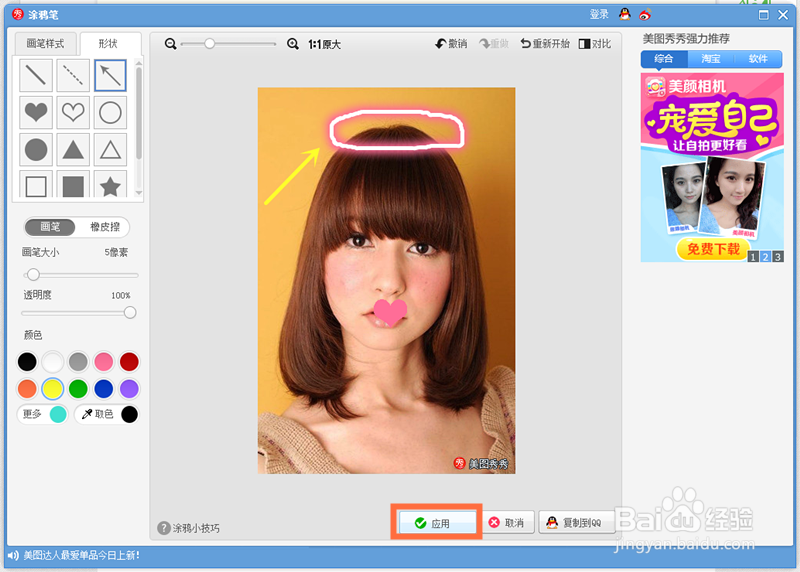Switch to the 形状 tab
This screenshot has width=800, height=572.
[x=108, y=44]
